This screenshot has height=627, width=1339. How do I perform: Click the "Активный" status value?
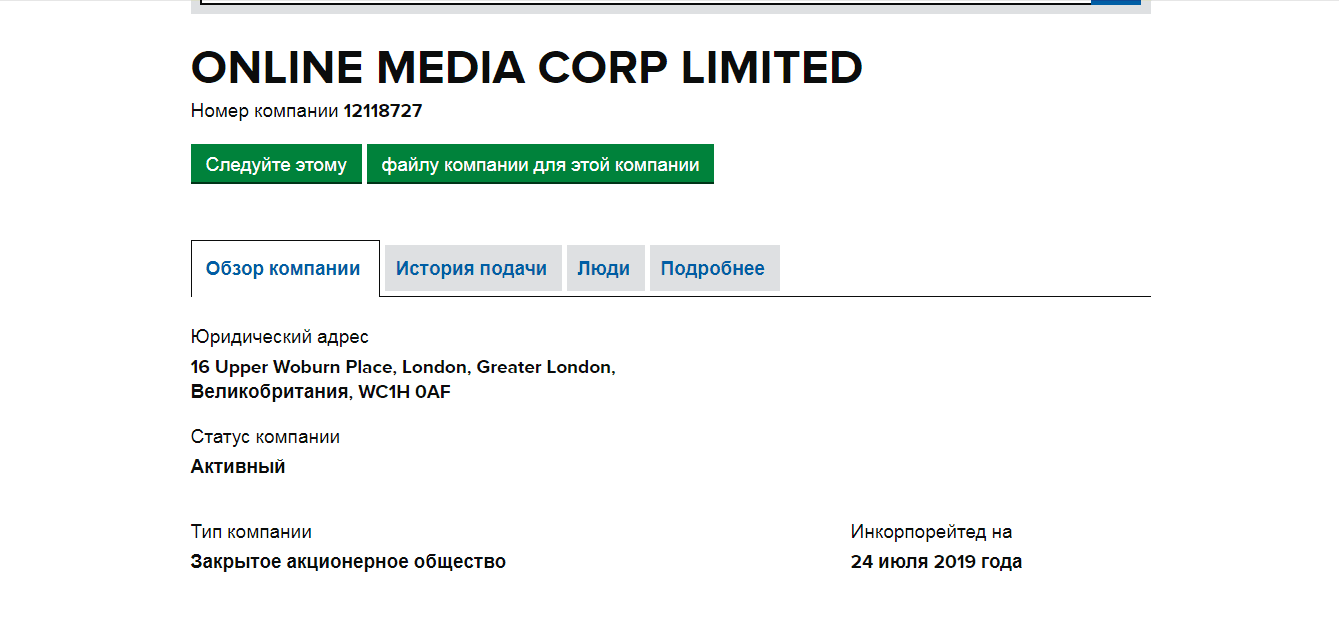(x=238, y=467)
